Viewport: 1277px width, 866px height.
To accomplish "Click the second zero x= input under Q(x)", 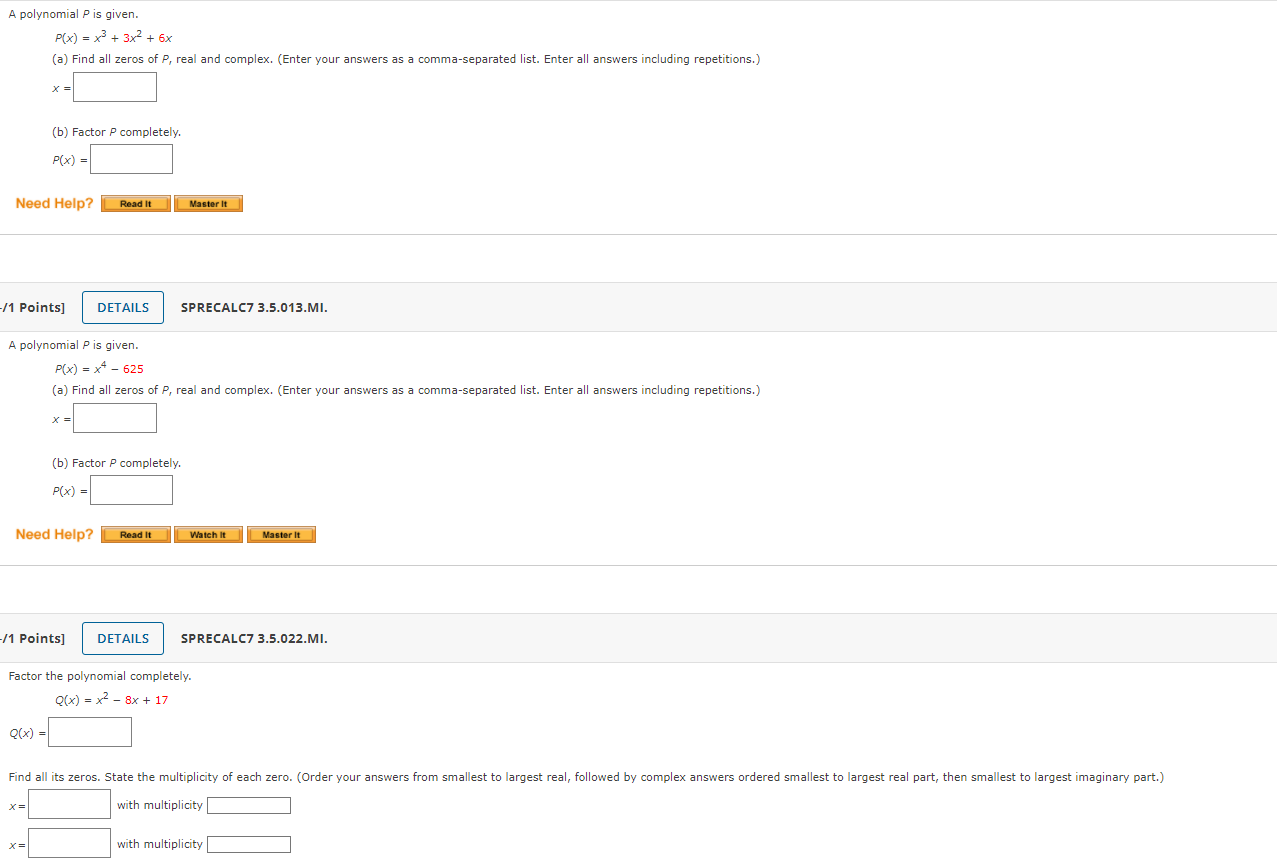I will point(69,843).
